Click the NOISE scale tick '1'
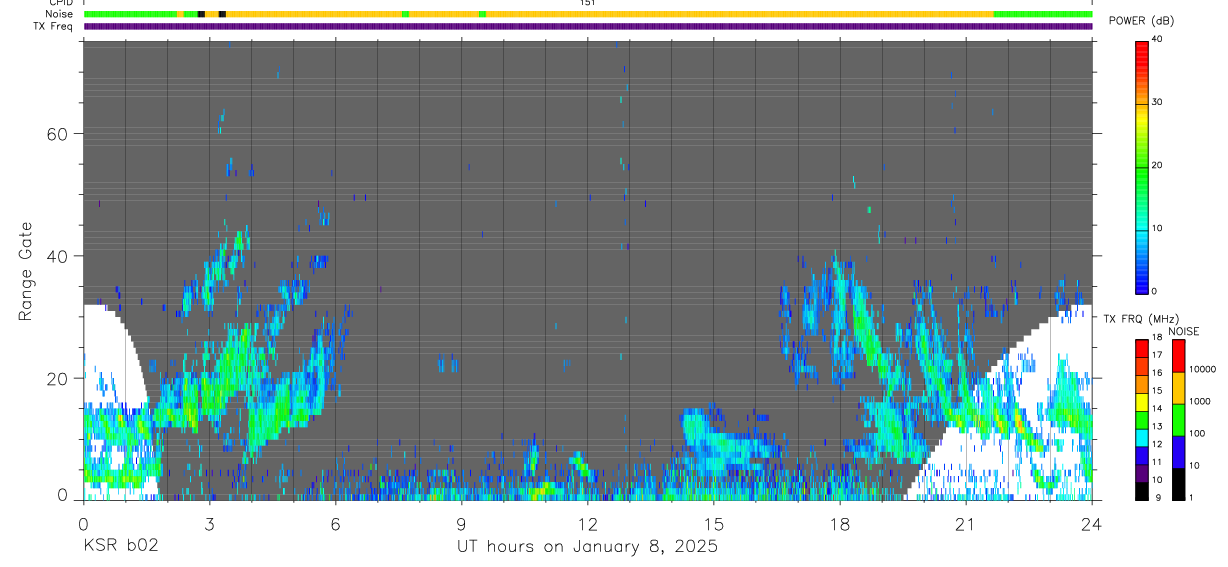This screenshot has width=1228, height=567. pos(1191,498)
